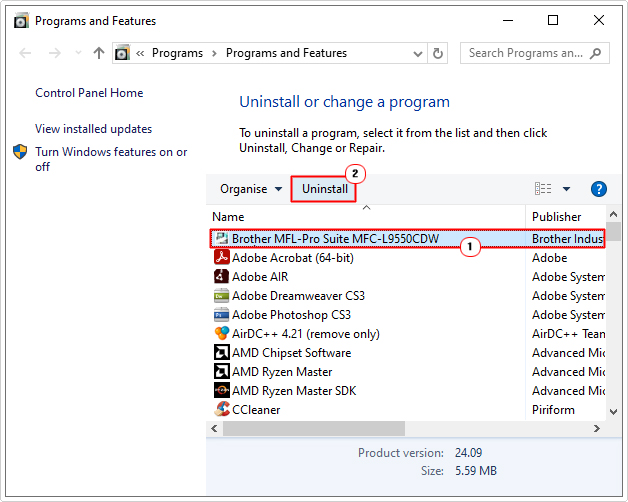
Task: Click the AMD Chipset Software icon
Action: 221,353
